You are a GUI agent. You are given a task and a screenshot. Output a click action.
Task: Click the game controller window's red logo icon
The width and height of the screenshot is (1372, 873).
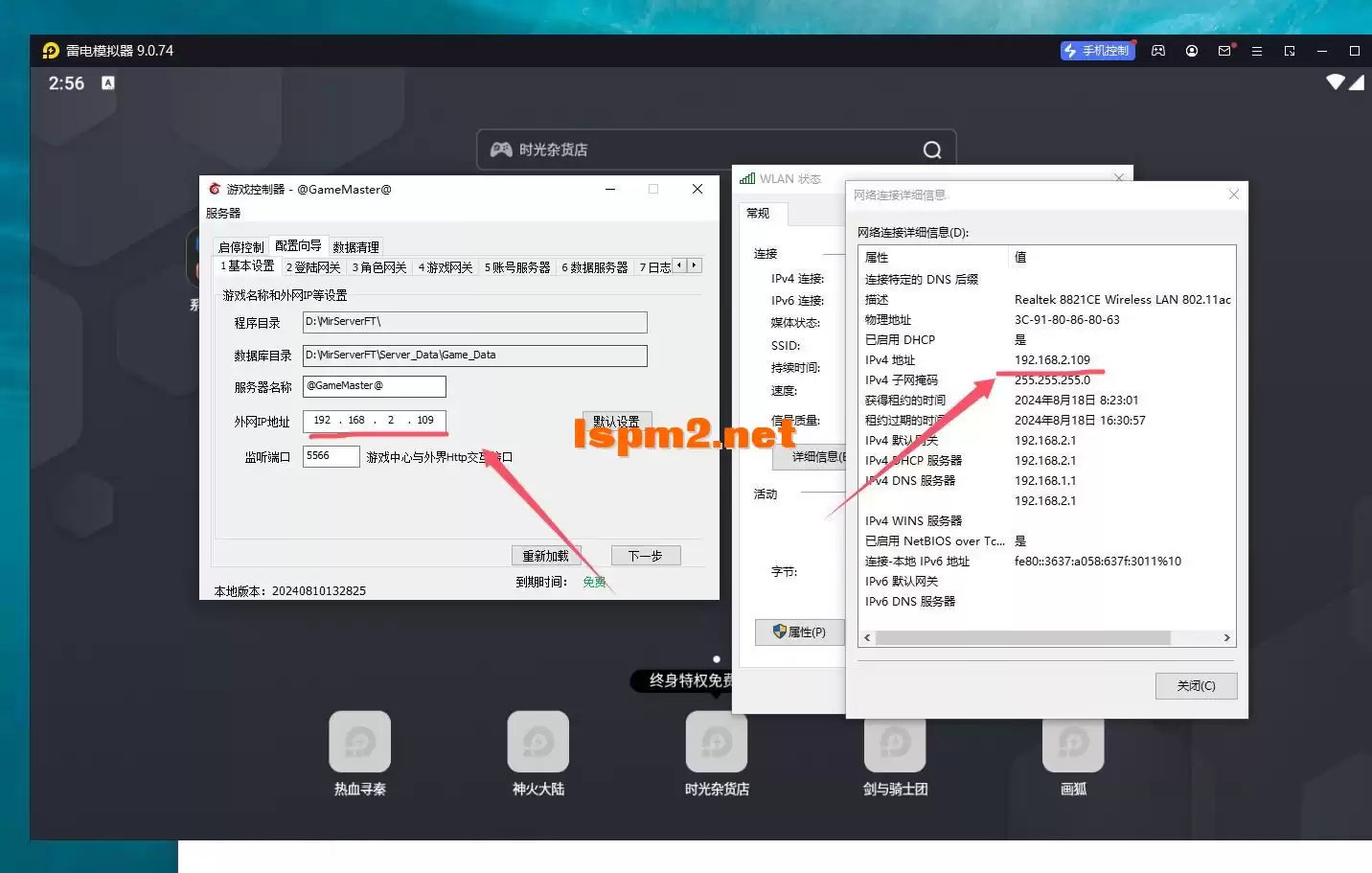coord(215,189)
